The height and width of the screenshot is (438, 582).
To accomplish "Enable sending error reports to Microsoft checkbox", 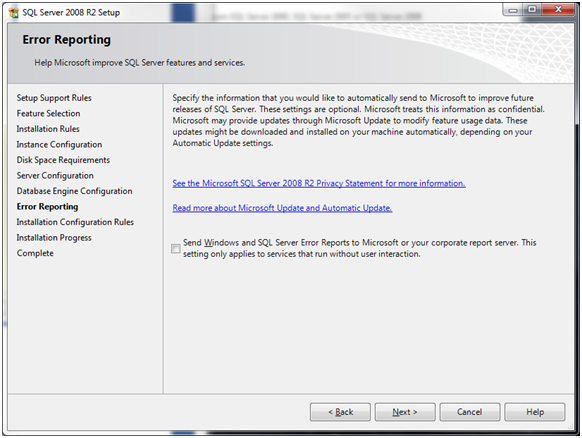I will tap(176, 248).
